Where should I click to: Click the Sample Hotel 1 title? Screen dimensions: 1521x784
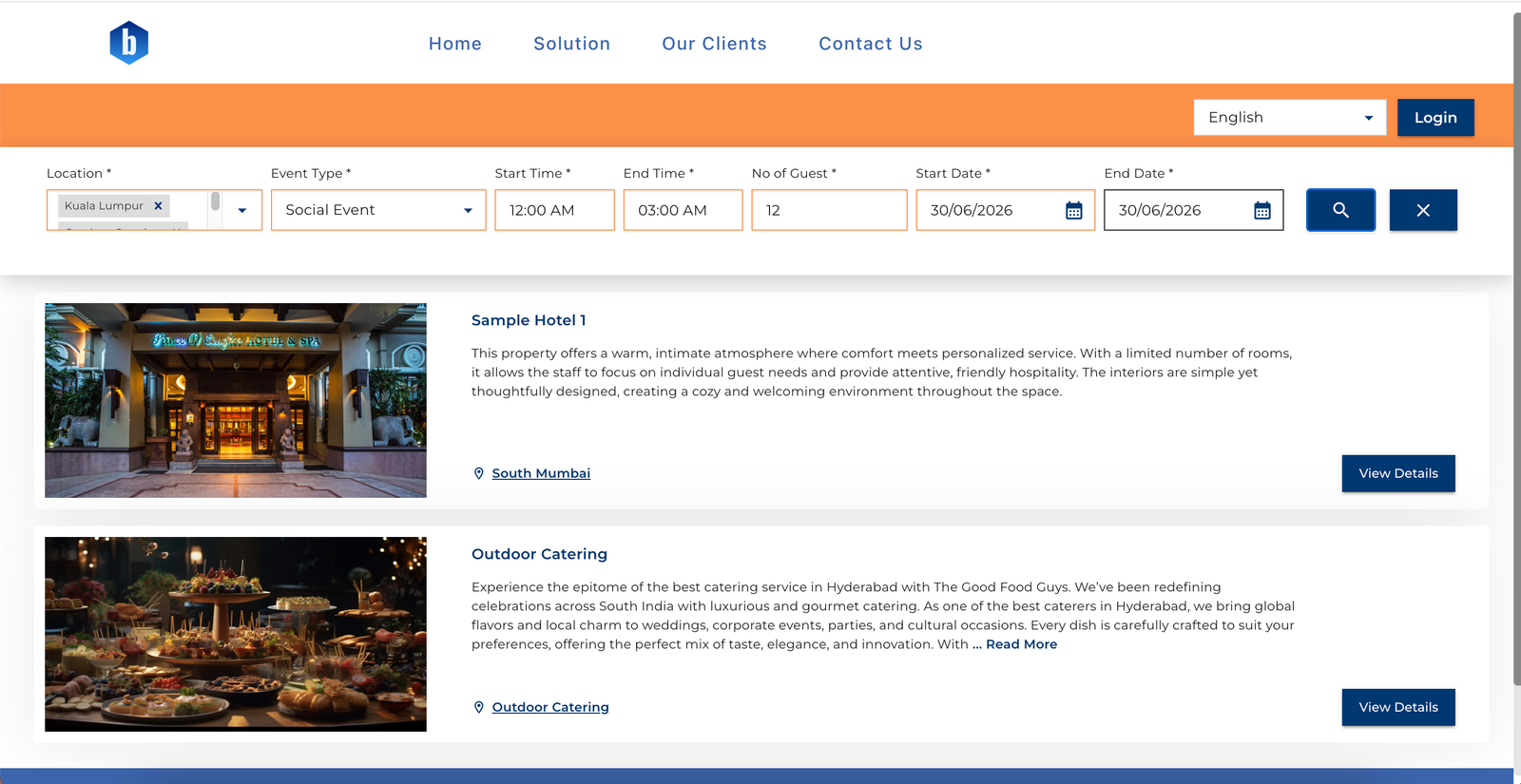[x=529, y=320]
